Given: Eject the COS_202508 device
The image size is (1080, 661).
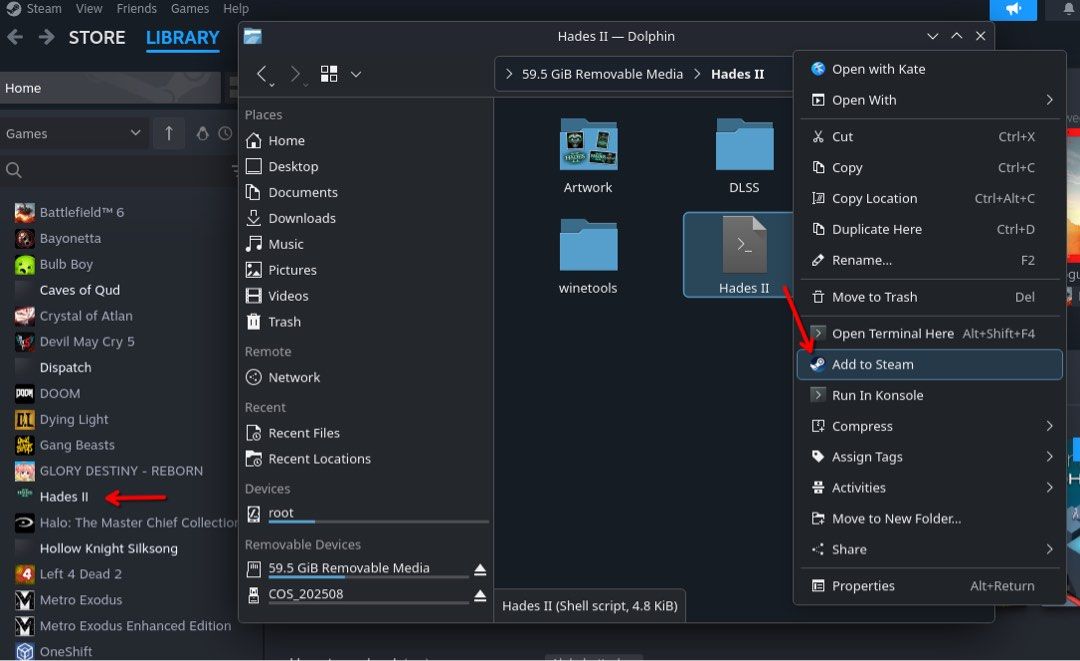Looking at the screenshot, I should pos(480,596).
